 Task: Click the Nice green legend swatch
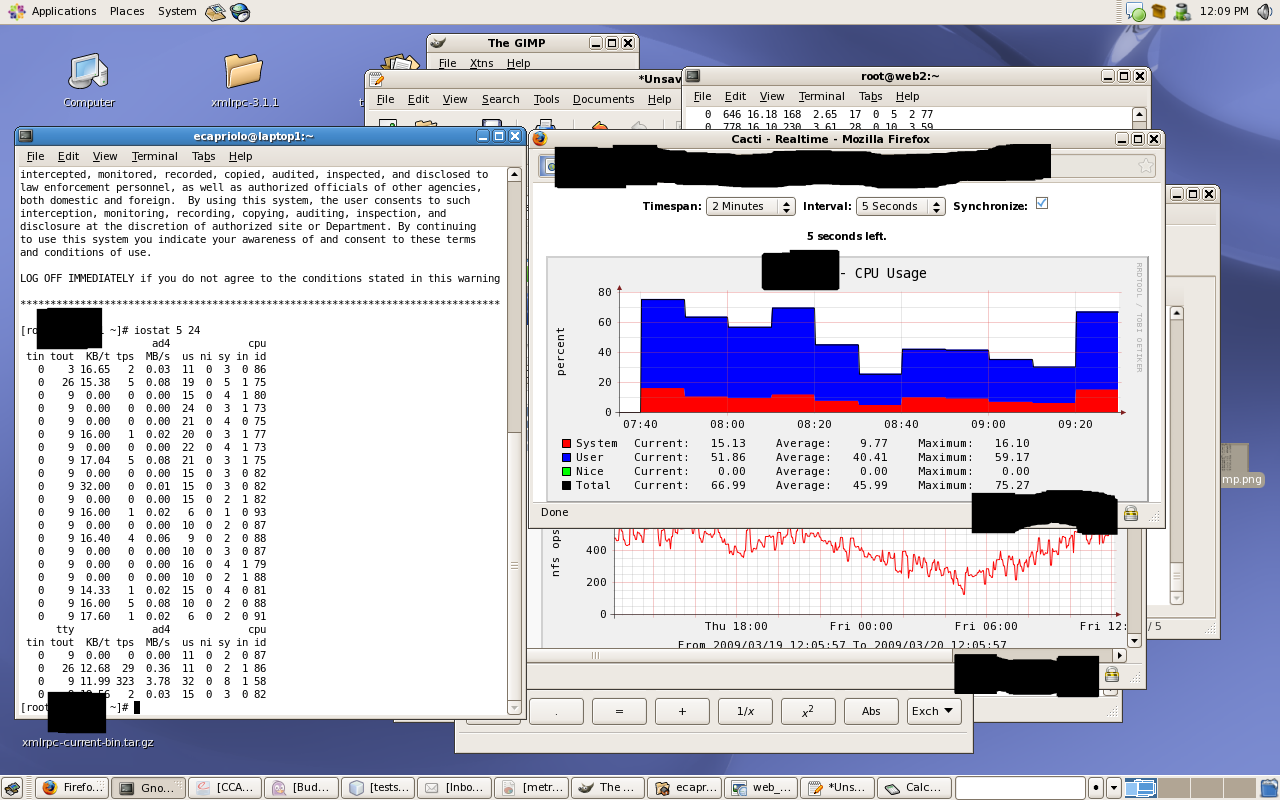click(566, 472)
